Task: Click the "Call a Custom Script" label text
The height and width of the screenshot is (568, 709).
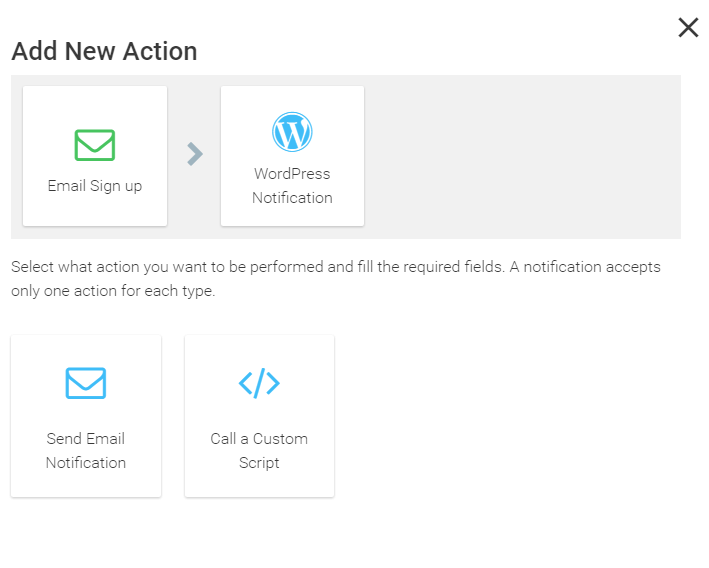Action: tap(259, 451)
